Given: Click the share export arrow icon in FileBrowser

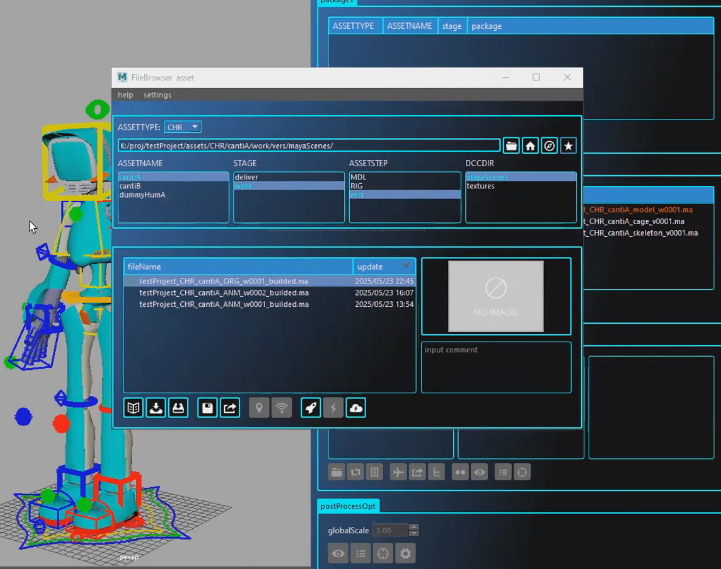Looking at the screenshot, I should [x=230, y=408].
